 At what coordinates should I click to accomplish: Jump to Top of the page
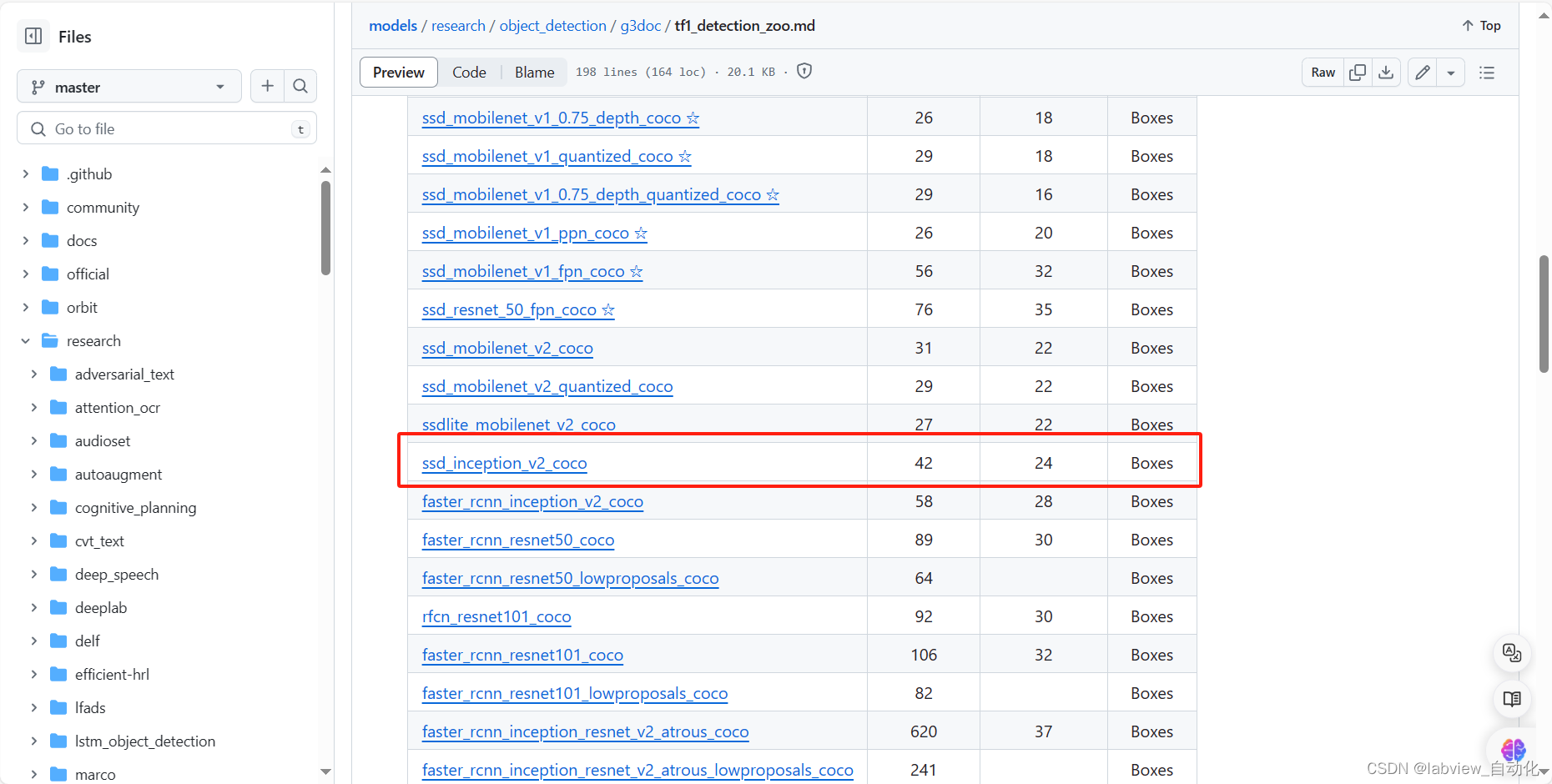click(x=1481, y=26)
